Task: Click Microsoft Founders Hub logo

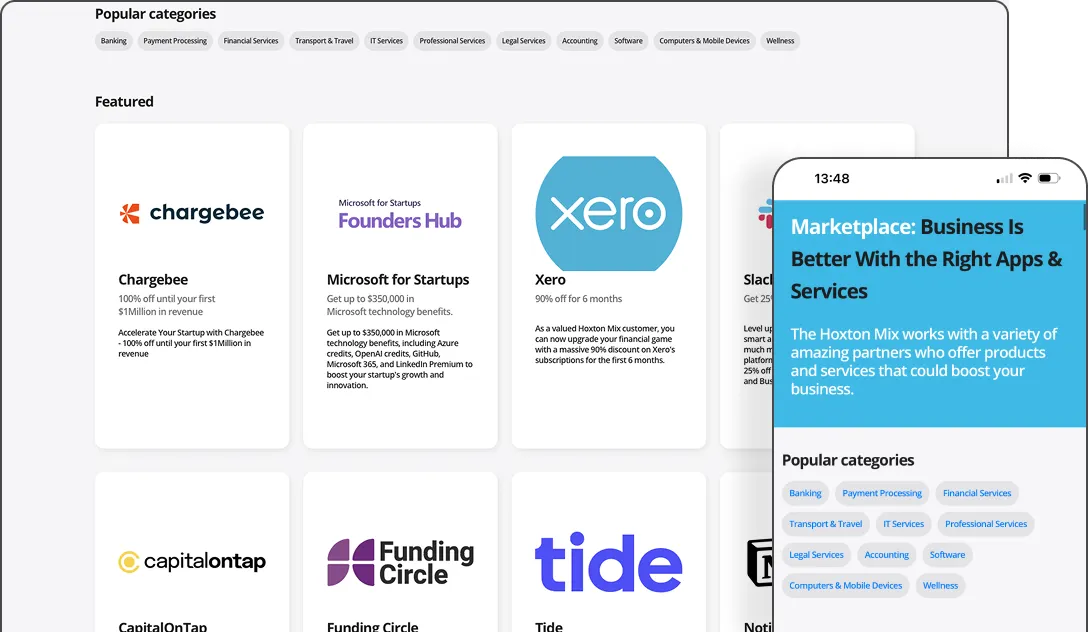Action: pos(400,214)
